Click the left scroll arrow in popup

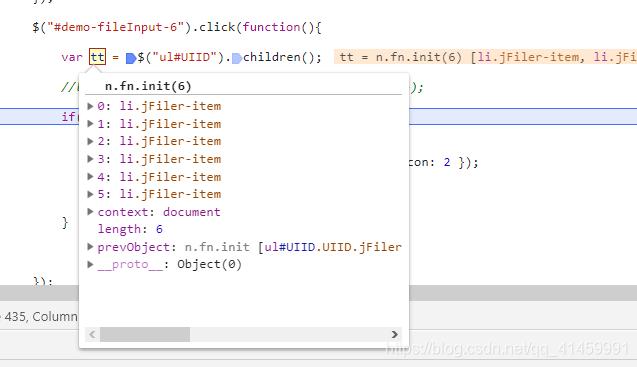92,334
